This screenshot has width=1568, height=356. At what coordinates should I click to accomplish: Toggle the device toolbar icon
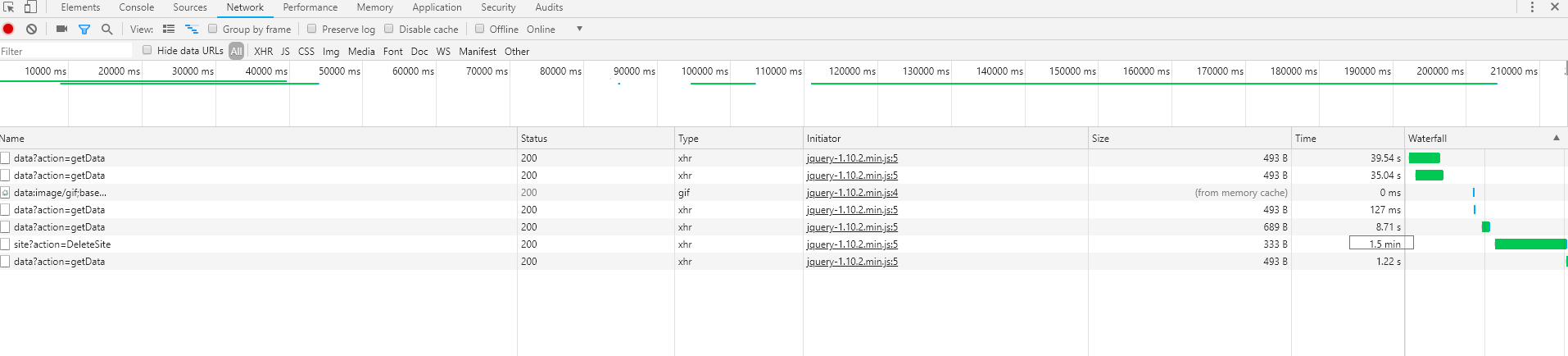click(30, 7)
